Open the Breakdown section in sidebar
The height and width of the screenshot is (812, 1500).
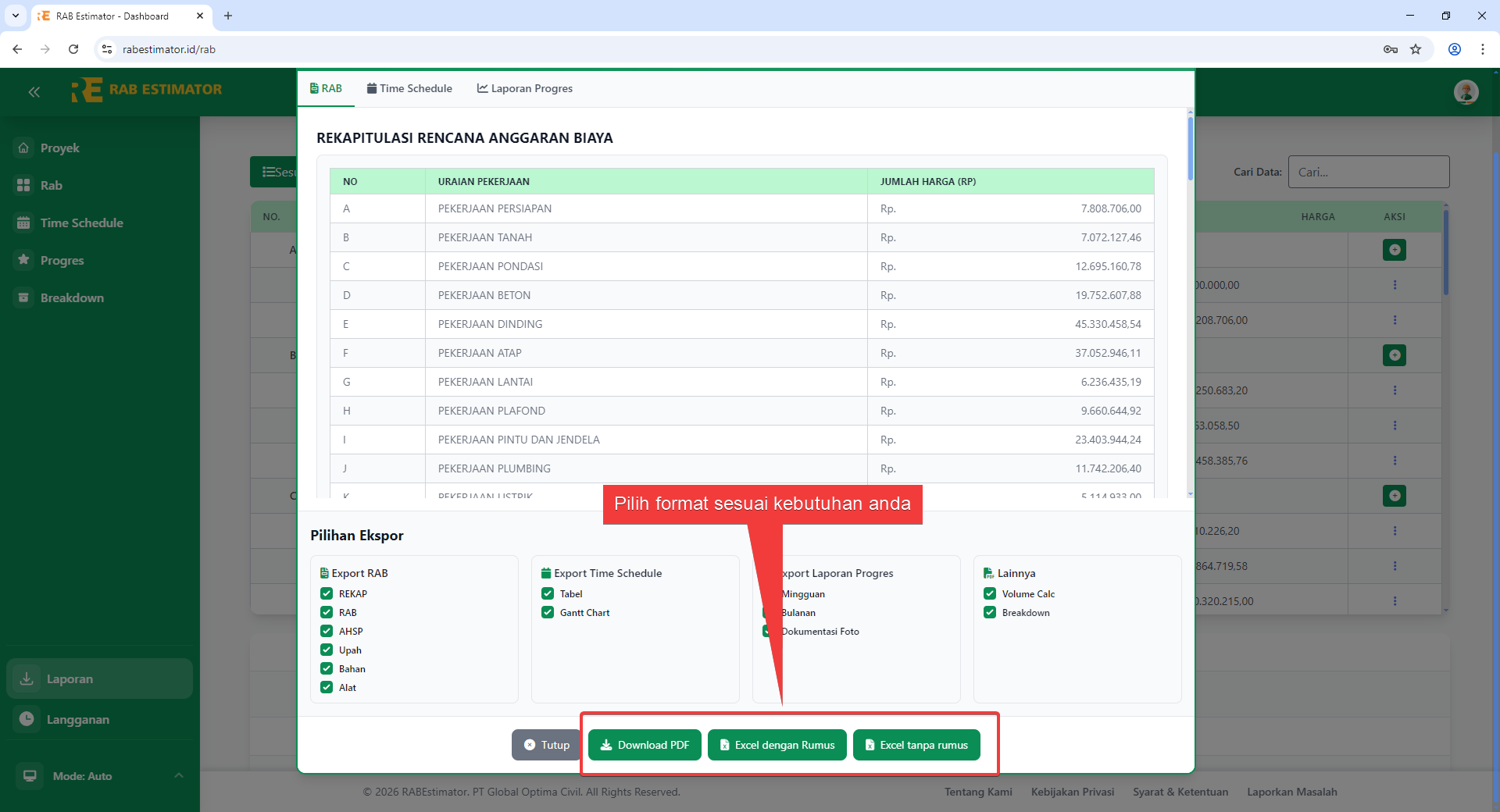pos(72,297)
